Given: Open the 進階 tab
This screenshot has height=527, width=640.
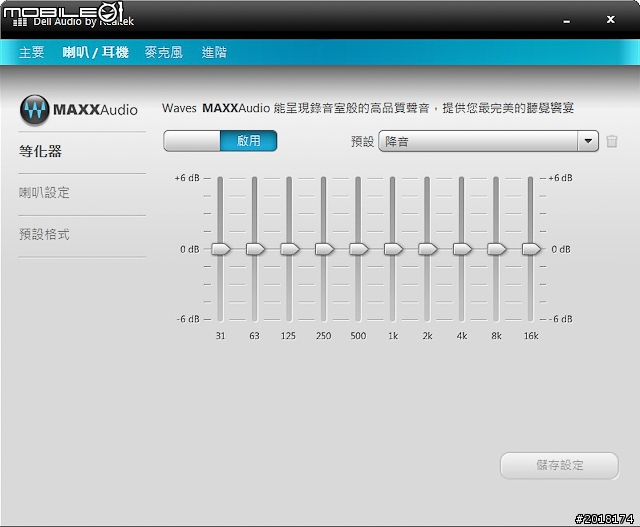Looking at the screenshot, I should (214, 52).
